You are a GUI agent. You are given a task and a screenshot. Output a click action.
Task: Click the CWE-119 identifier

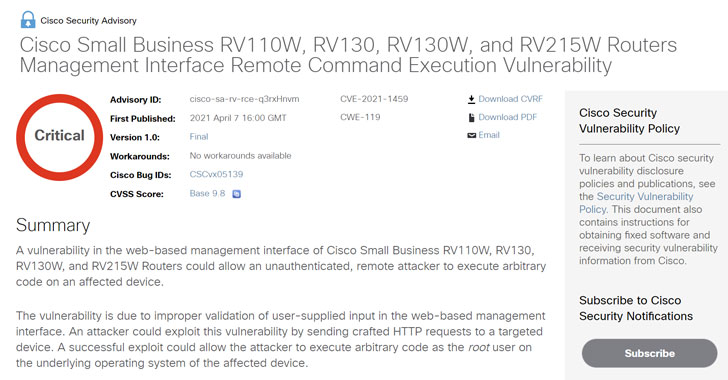coord(360,117)
